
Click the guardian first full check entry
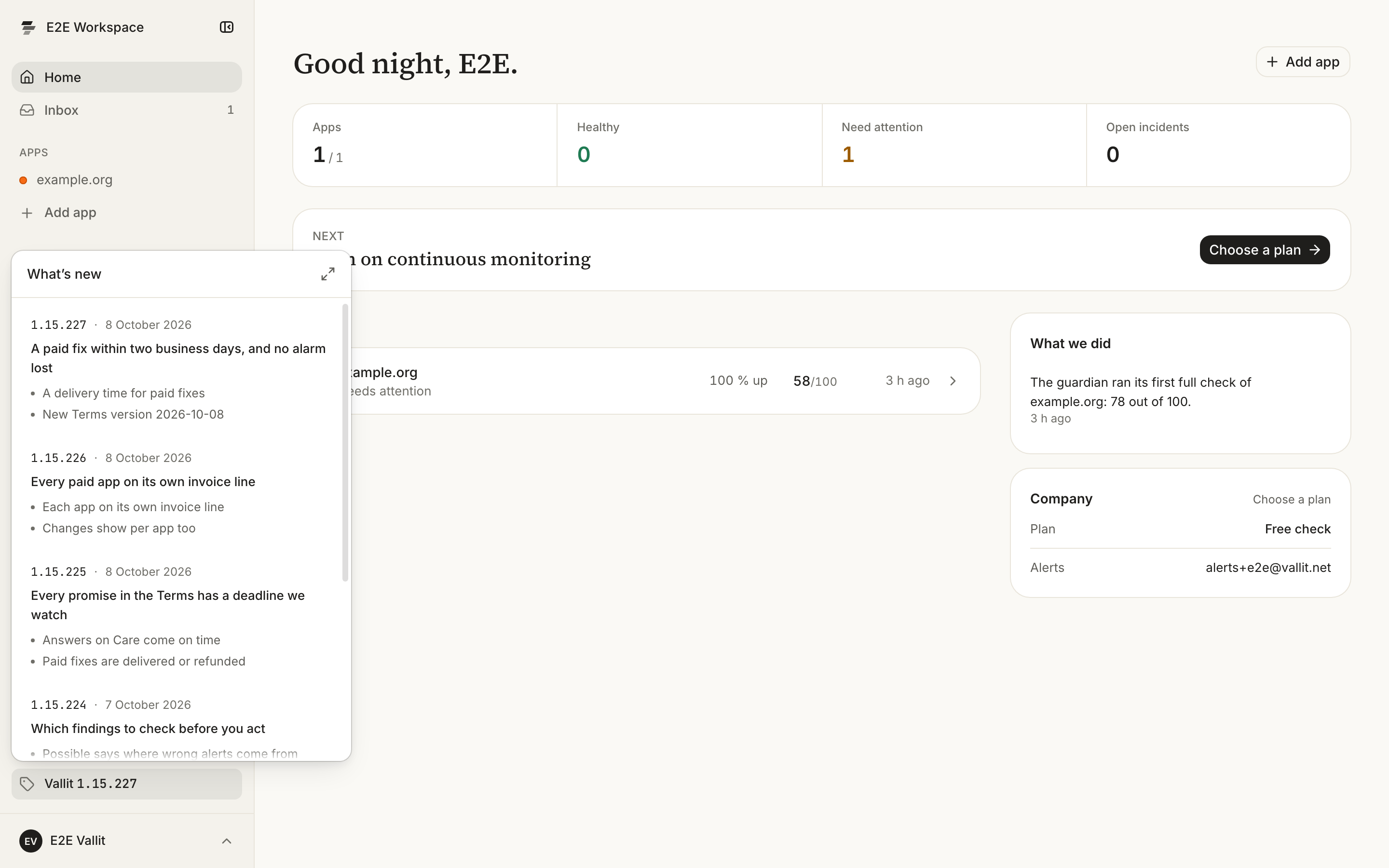(1141, 392)
